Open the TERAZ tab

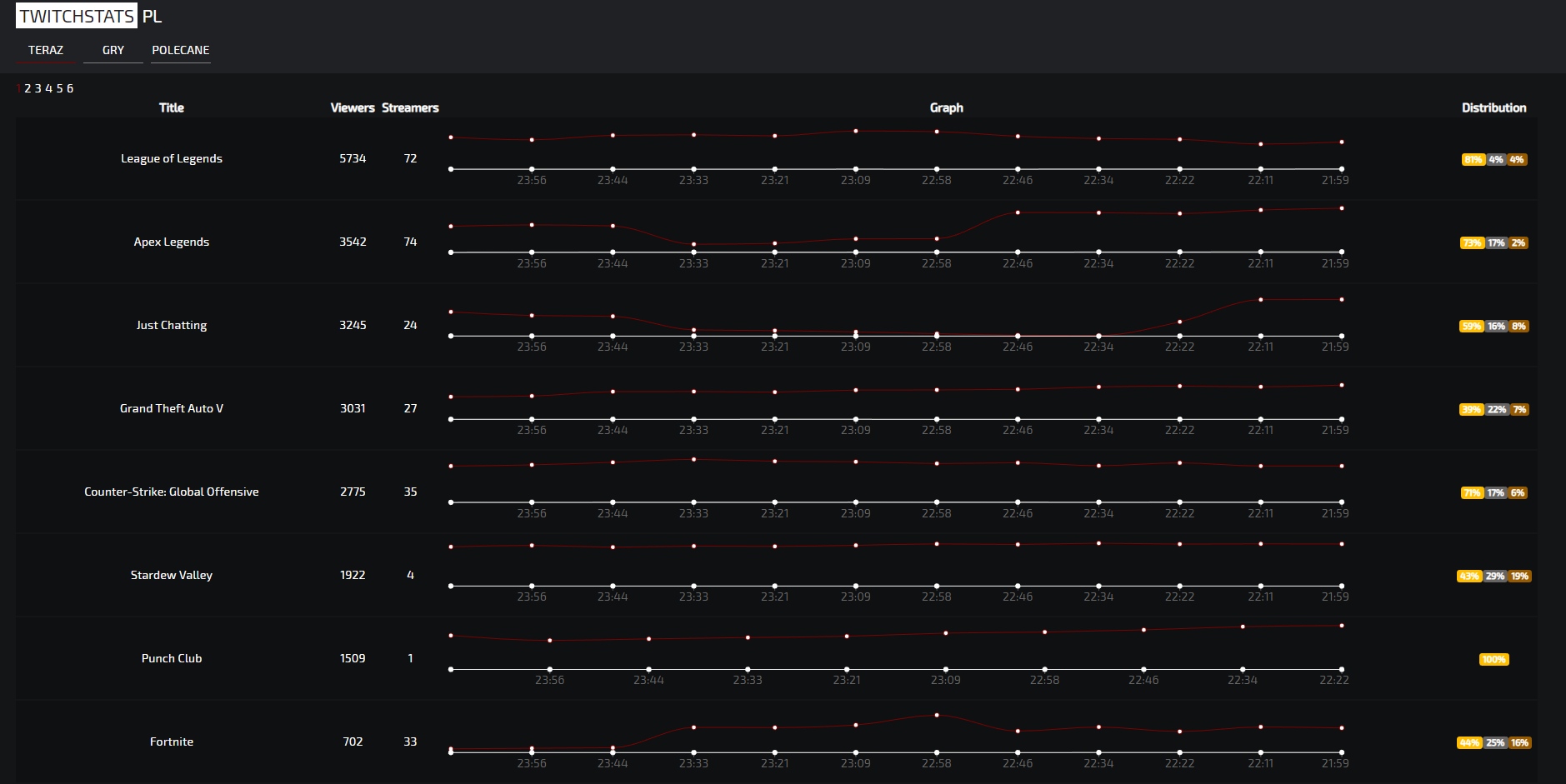point(46,50)
